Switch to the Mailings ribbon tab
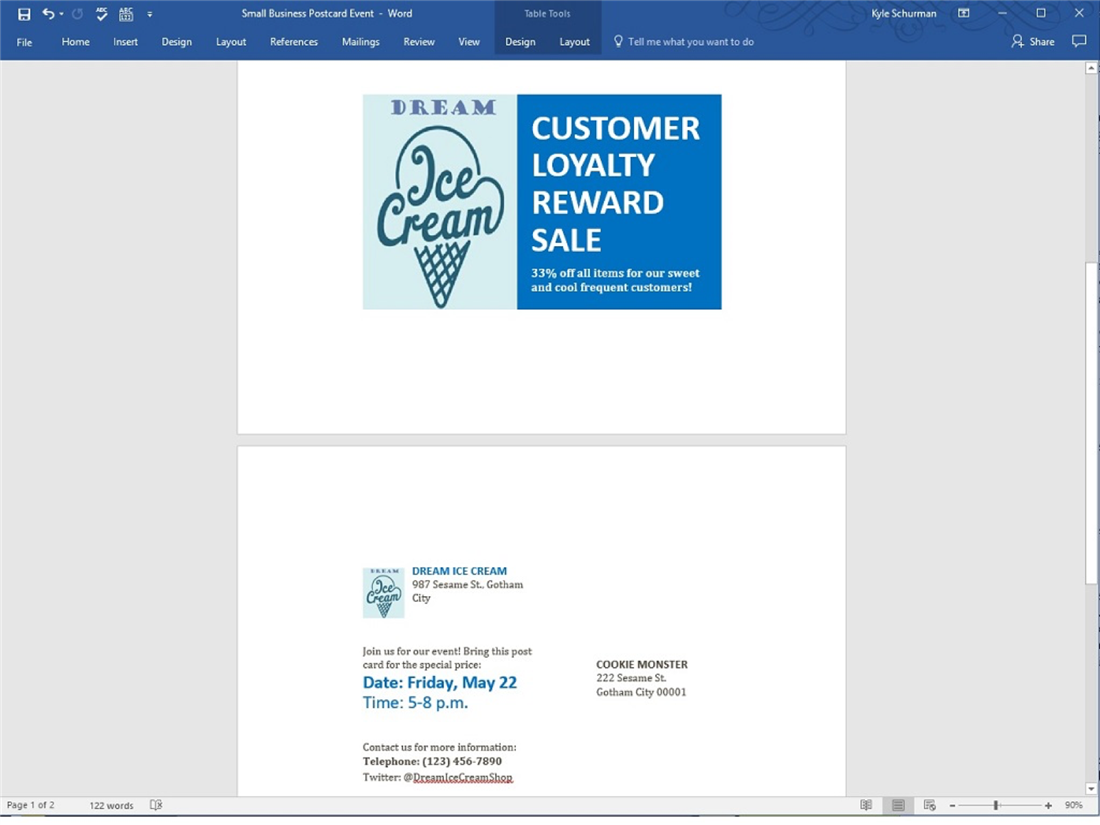The height and width of the screenshot is (825, 1100). click(x=360, y=41)
